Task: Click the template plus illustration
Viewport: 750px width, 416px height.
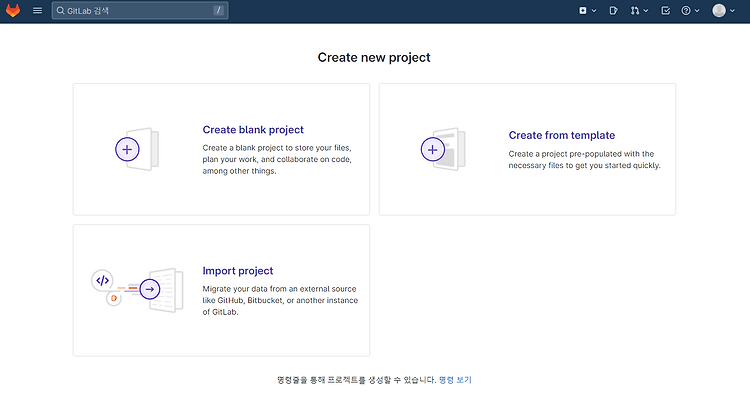Action: coord(432,149)
